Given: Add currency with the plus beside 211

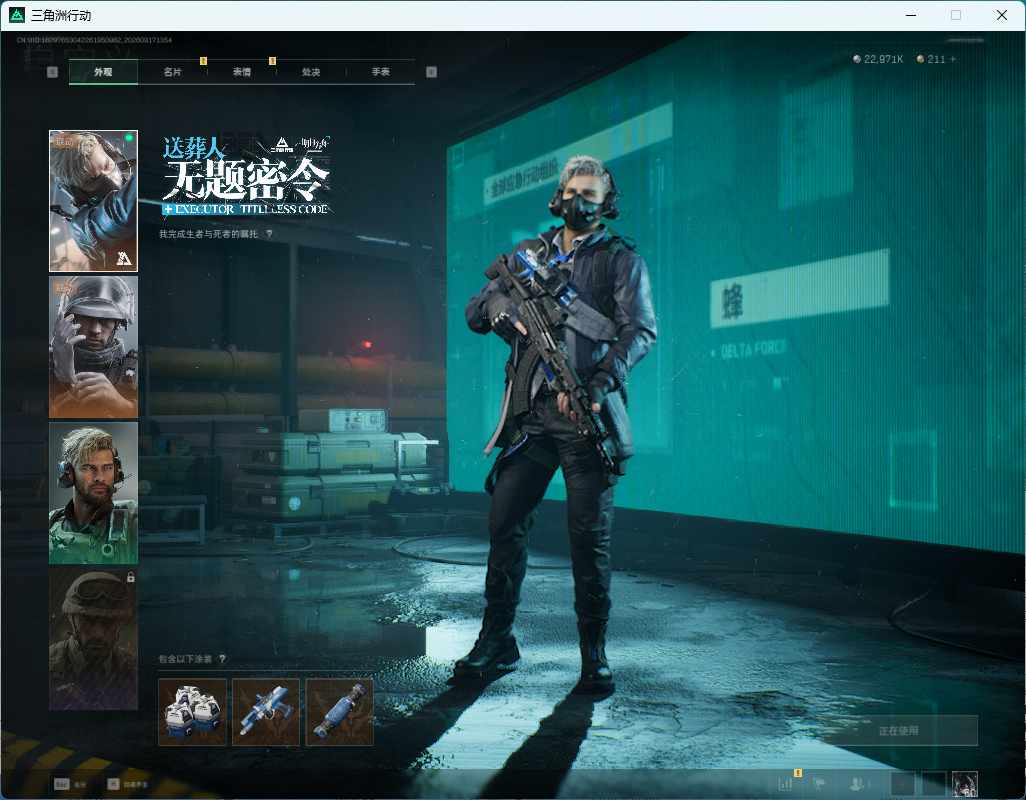Looking at the screenshot, I should 953,59.
